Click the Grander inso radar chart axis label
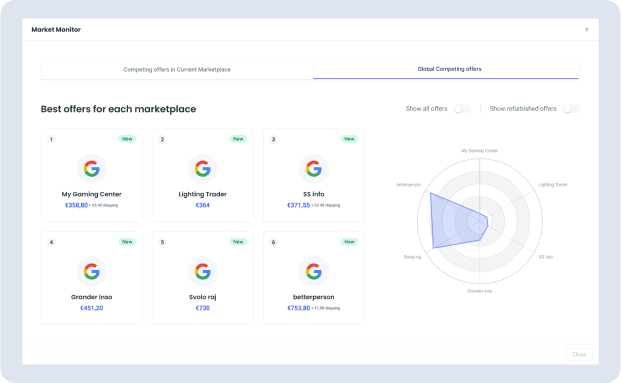Viewport: 621px width, 383px height. (480, 291)
